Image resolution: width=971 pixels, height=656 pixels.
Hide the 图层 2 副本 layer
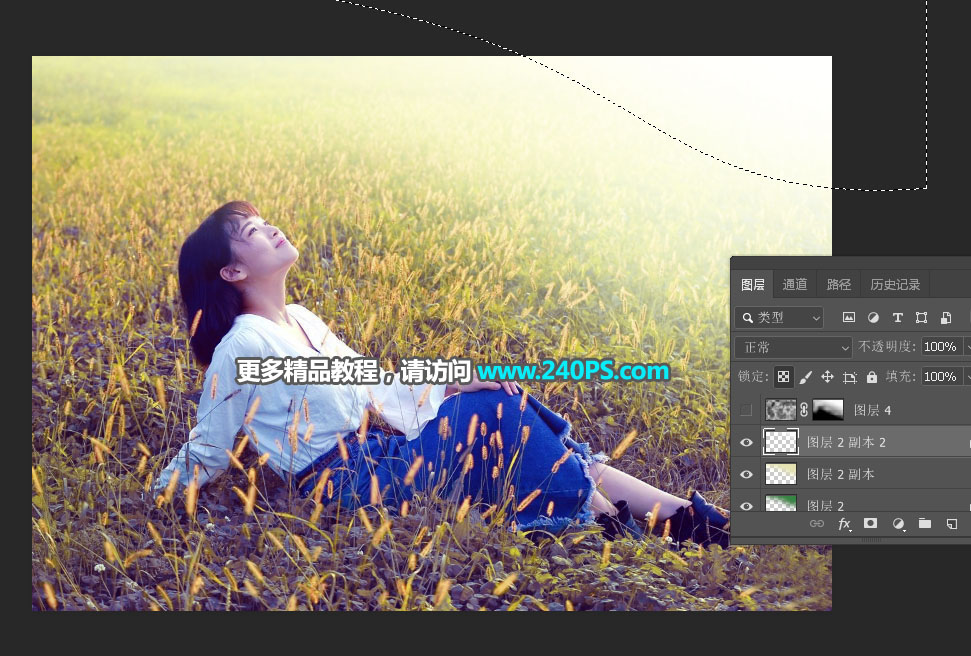746,475
